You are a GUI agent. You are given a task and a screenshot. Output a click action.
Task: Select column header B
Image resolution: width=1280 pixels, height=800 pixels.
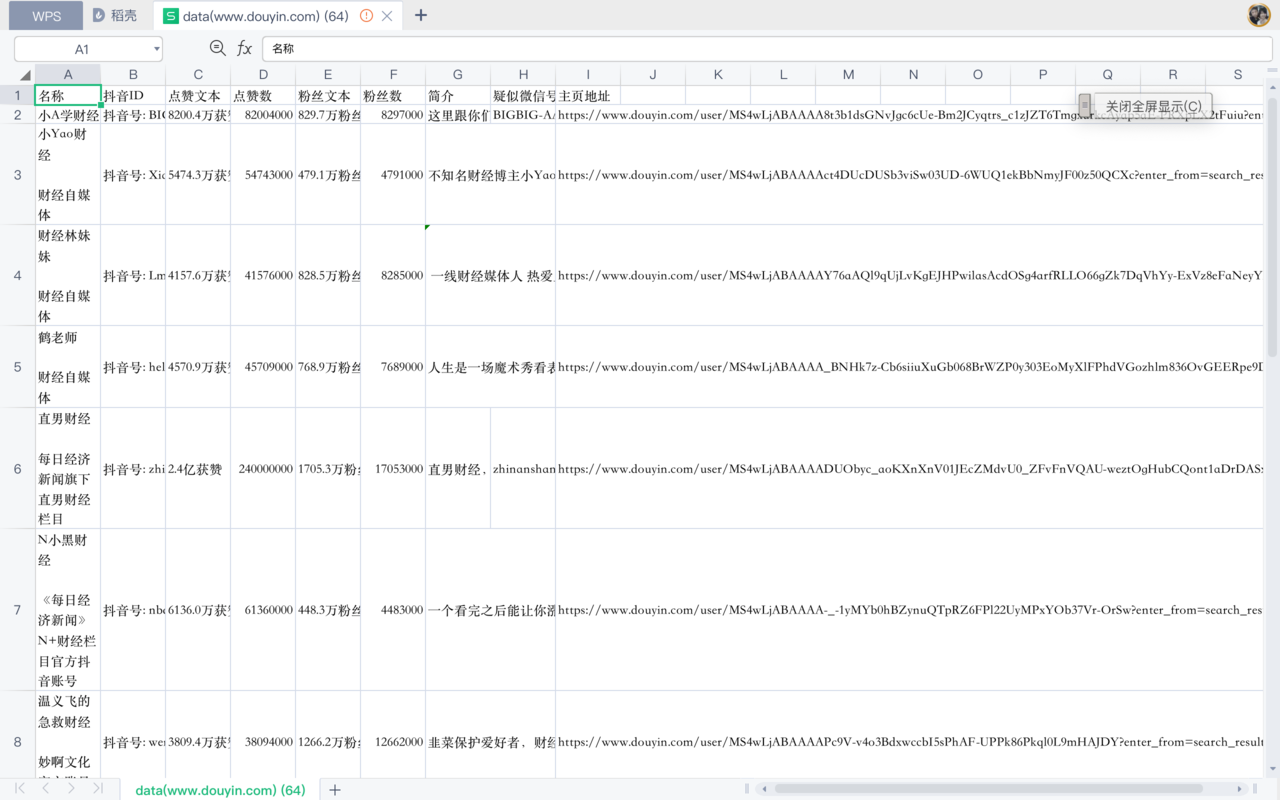coord(133,75)
